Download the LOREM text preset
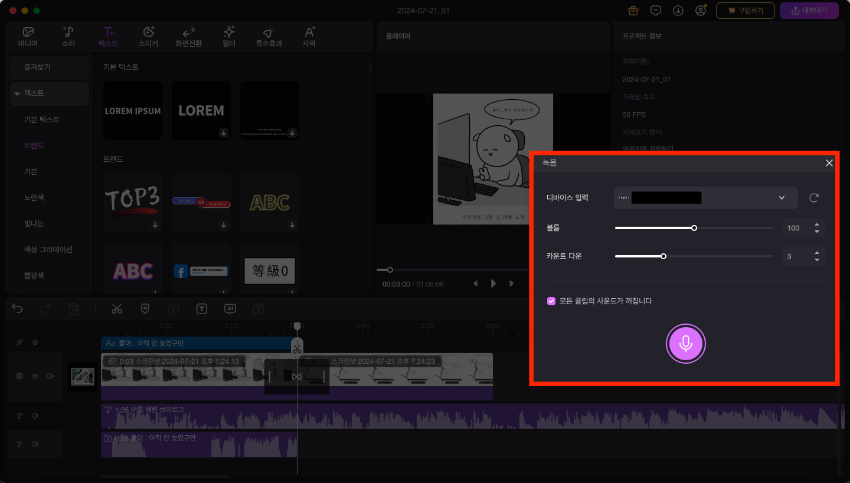The height and width of the screenshot is (483, 850). coord(223,133)
